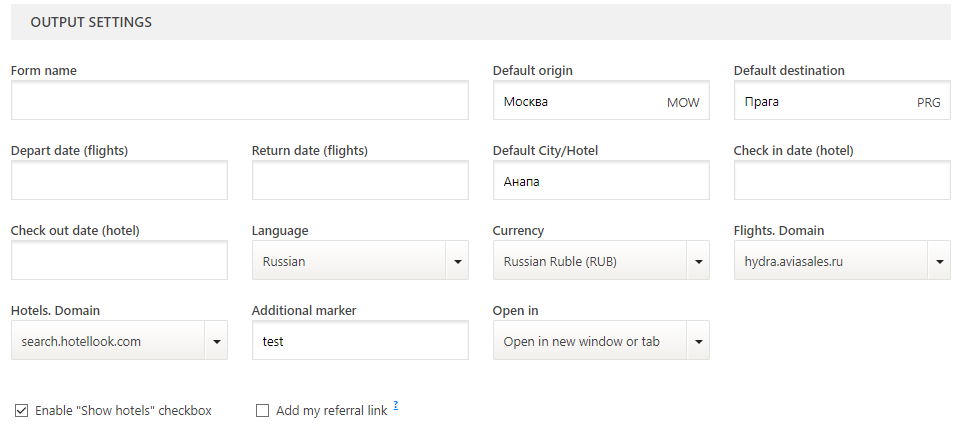Viewport: 963px width, 432px height.
Task: Open the referral link help question mark
Action: pos(396,405)
